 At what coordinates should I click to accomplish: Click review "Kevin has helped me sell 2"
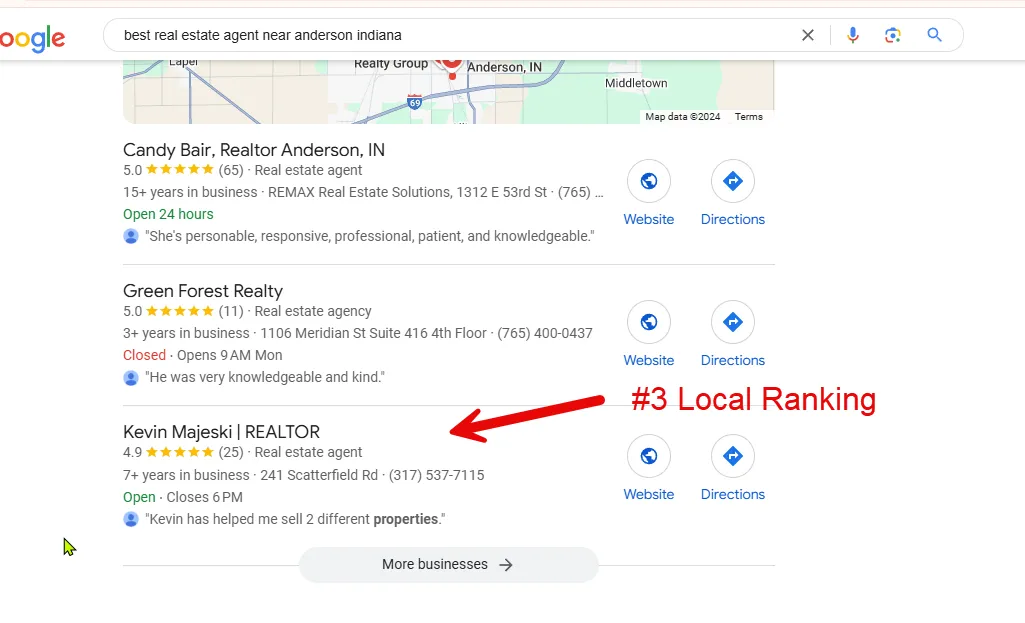[295, 519]
